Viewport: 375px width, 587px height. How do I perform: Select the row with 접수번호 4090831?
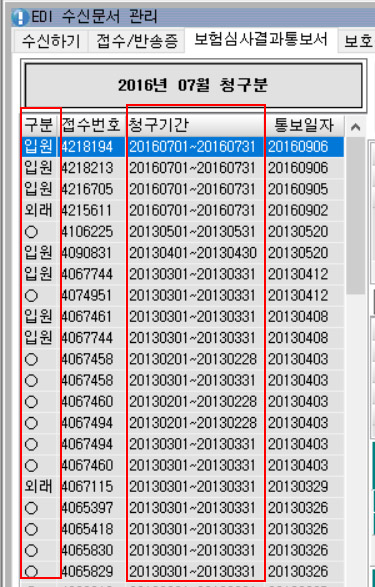point(183,253)
